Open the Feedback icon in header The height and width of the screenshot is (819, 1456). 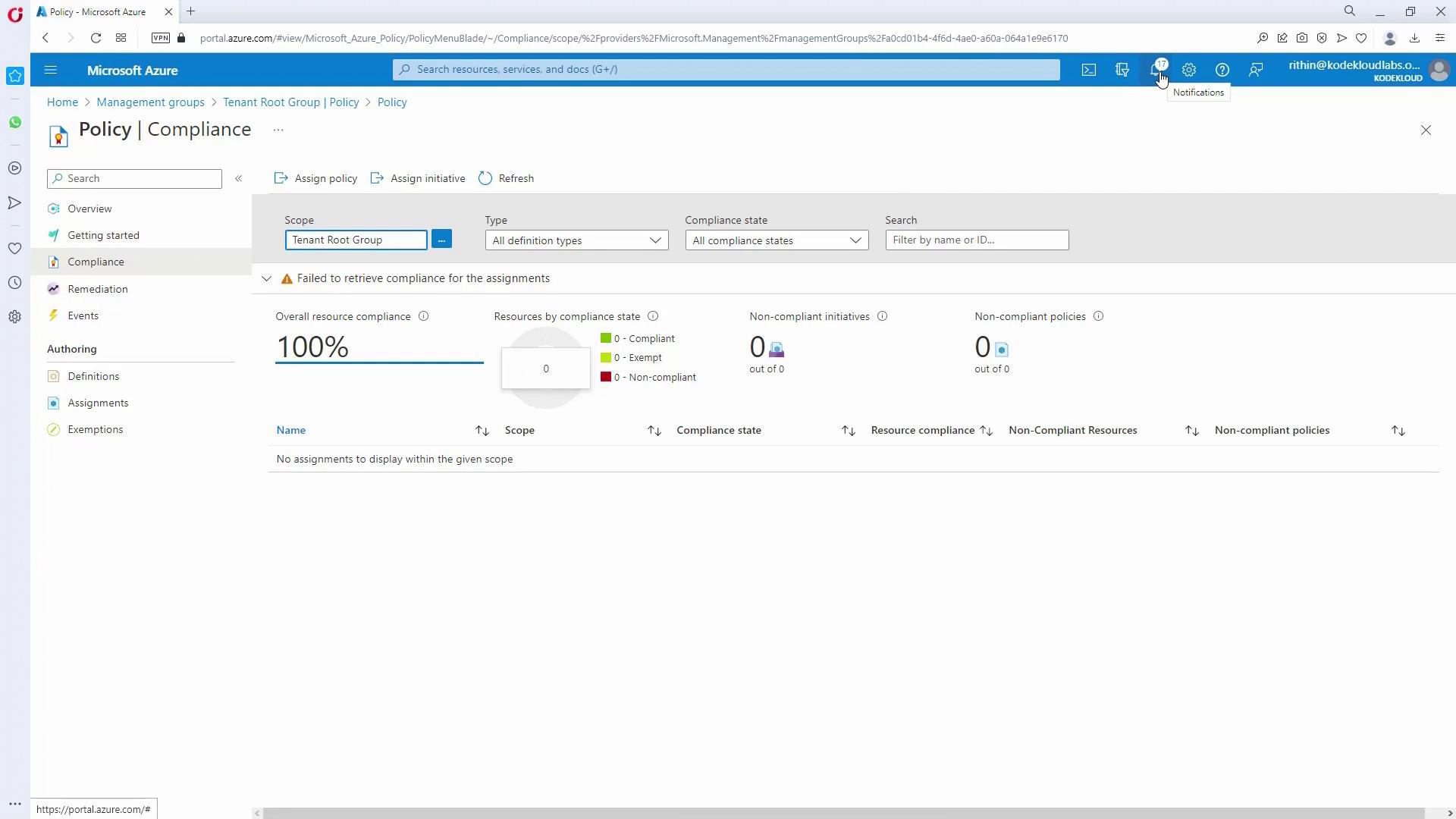click(x=1256, y=70)
